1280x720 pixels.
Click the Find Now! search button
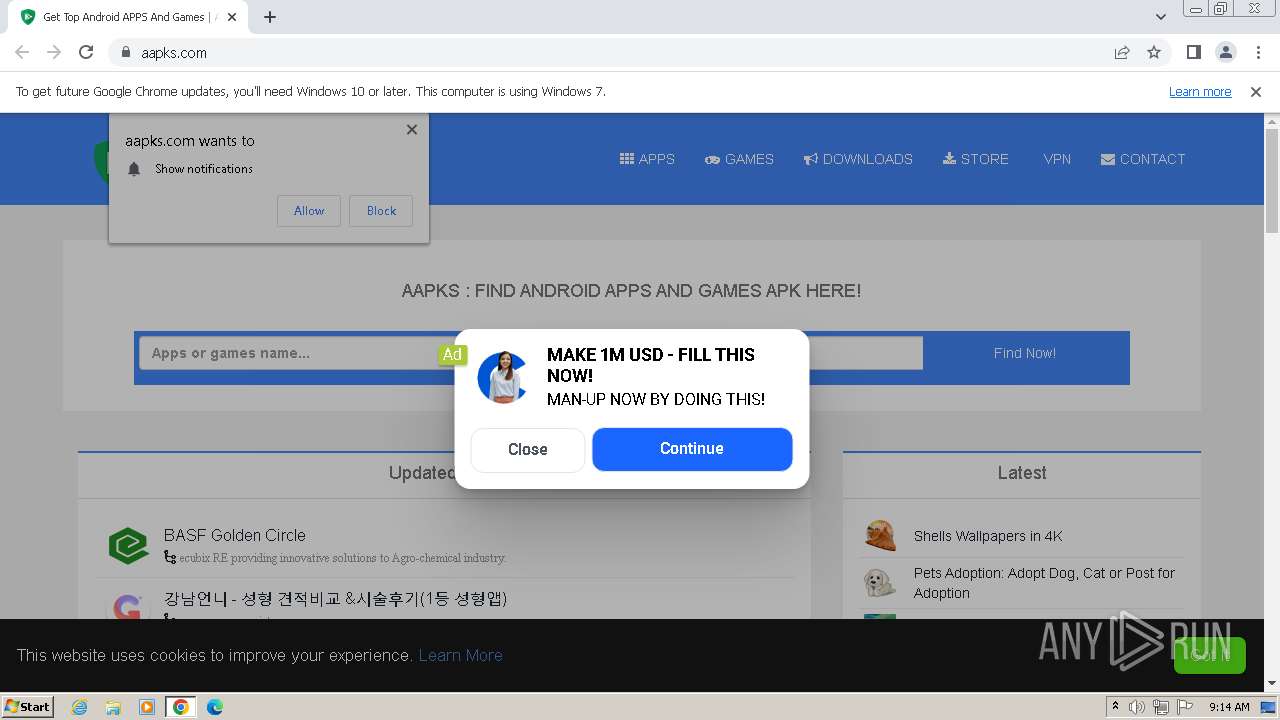1025,353
